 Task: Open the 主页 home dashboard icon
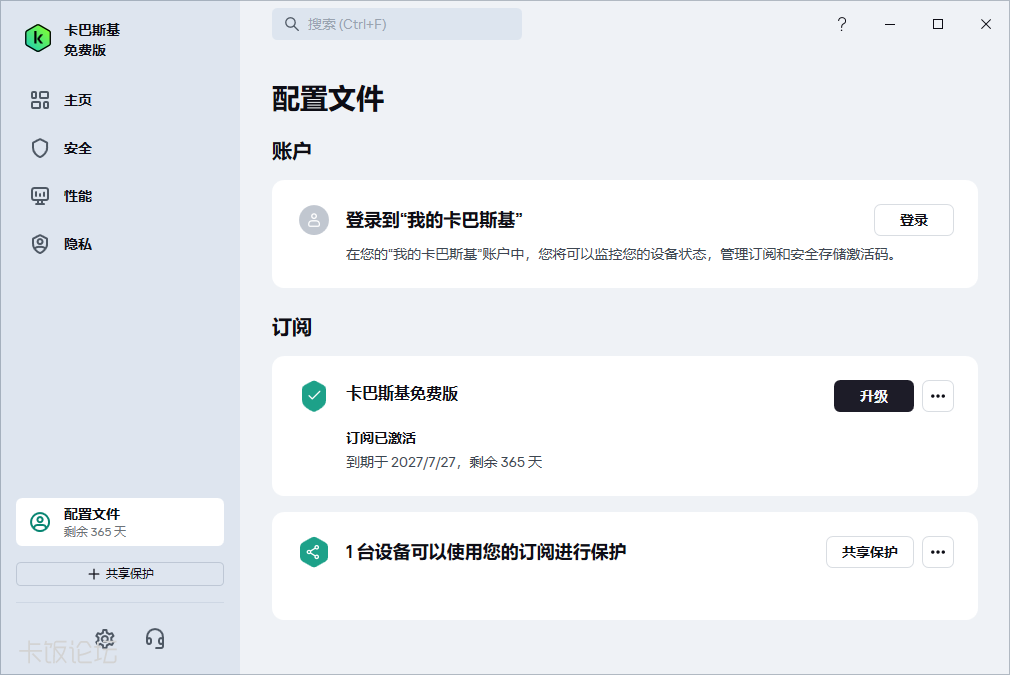[40, 100]
